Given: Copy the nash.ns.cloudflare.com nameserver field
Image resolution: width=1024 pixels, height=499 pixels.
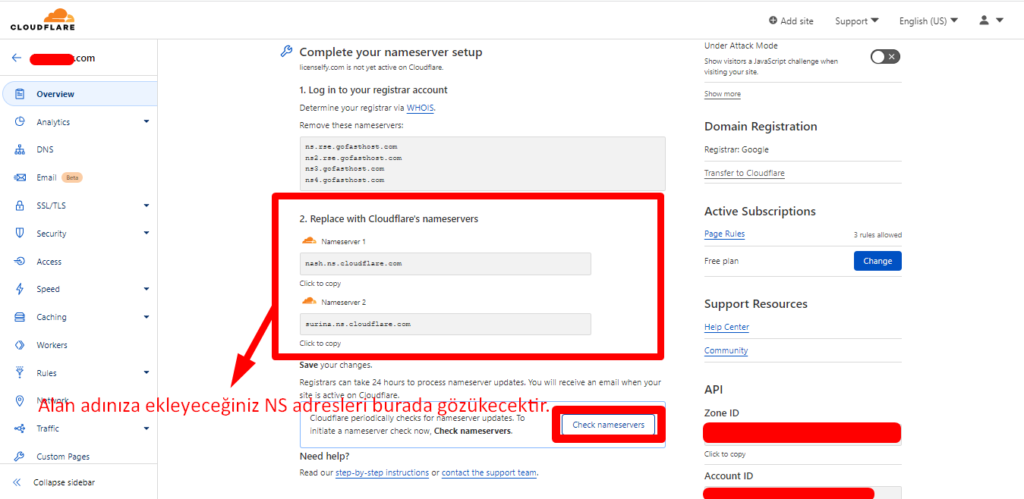Looking at the screenshot, I should tap(445, 264).
